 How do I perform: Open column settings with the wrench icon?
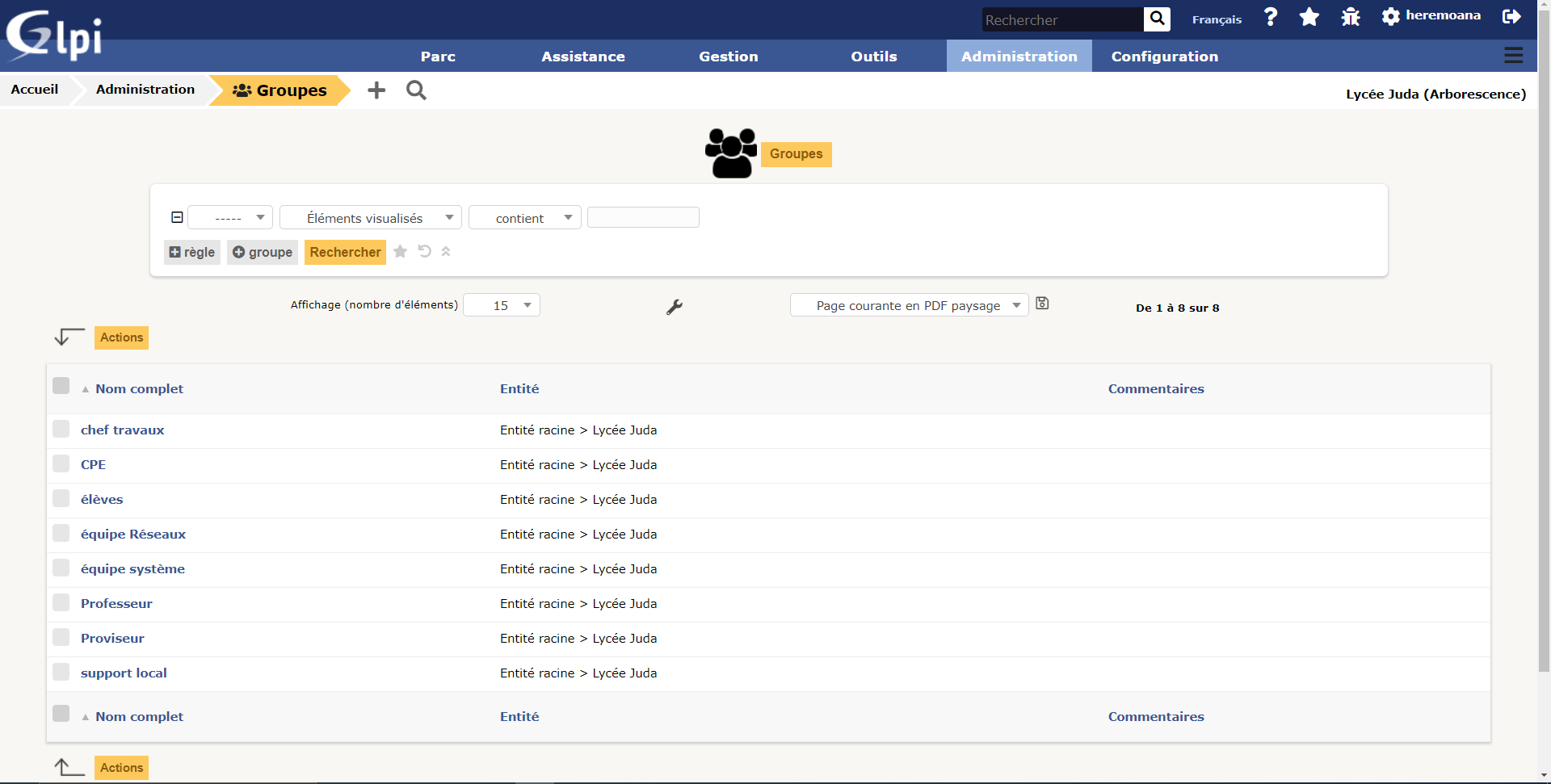(x=675, y=307)
